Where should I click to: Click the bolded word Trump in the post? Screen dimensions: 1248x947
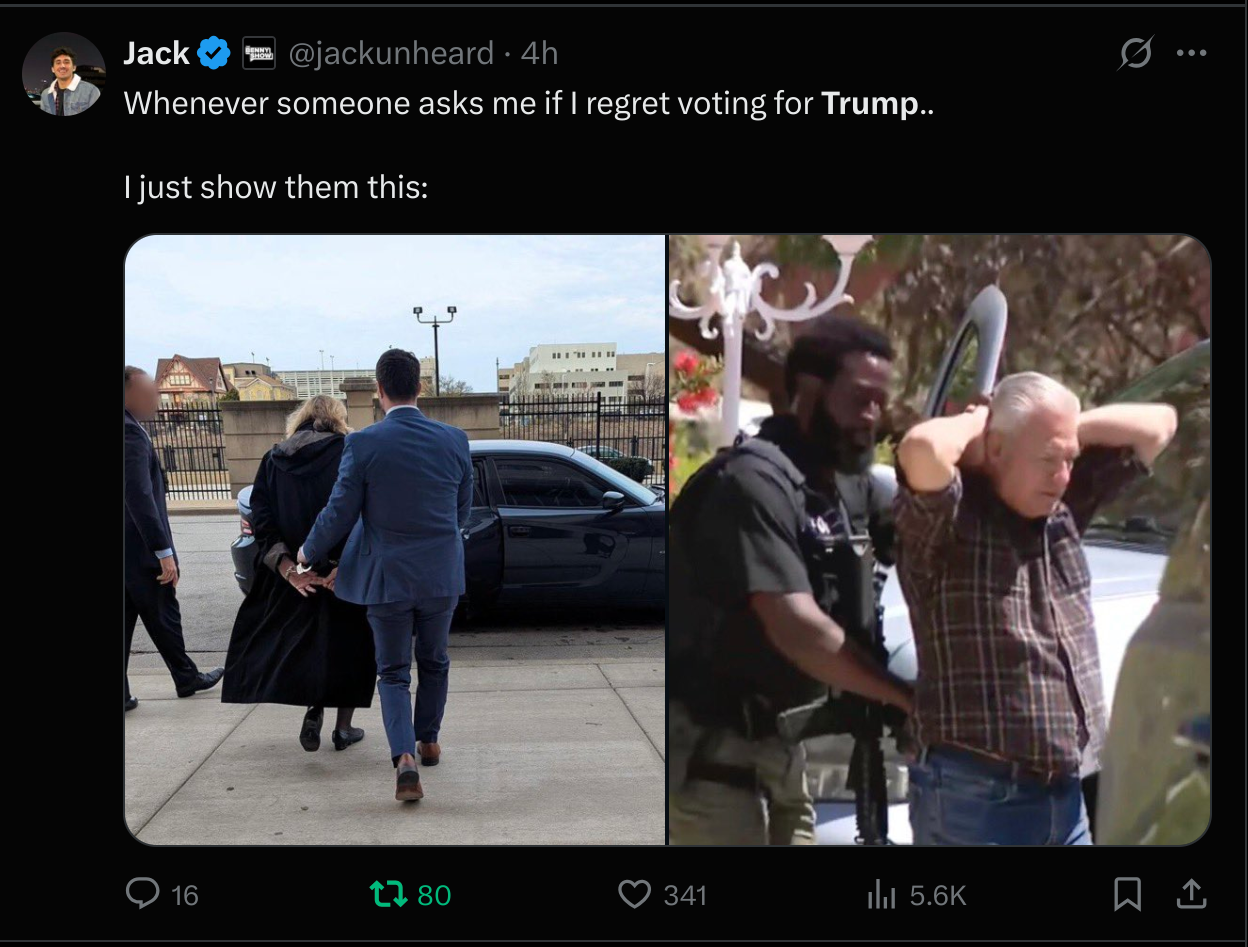869,103
